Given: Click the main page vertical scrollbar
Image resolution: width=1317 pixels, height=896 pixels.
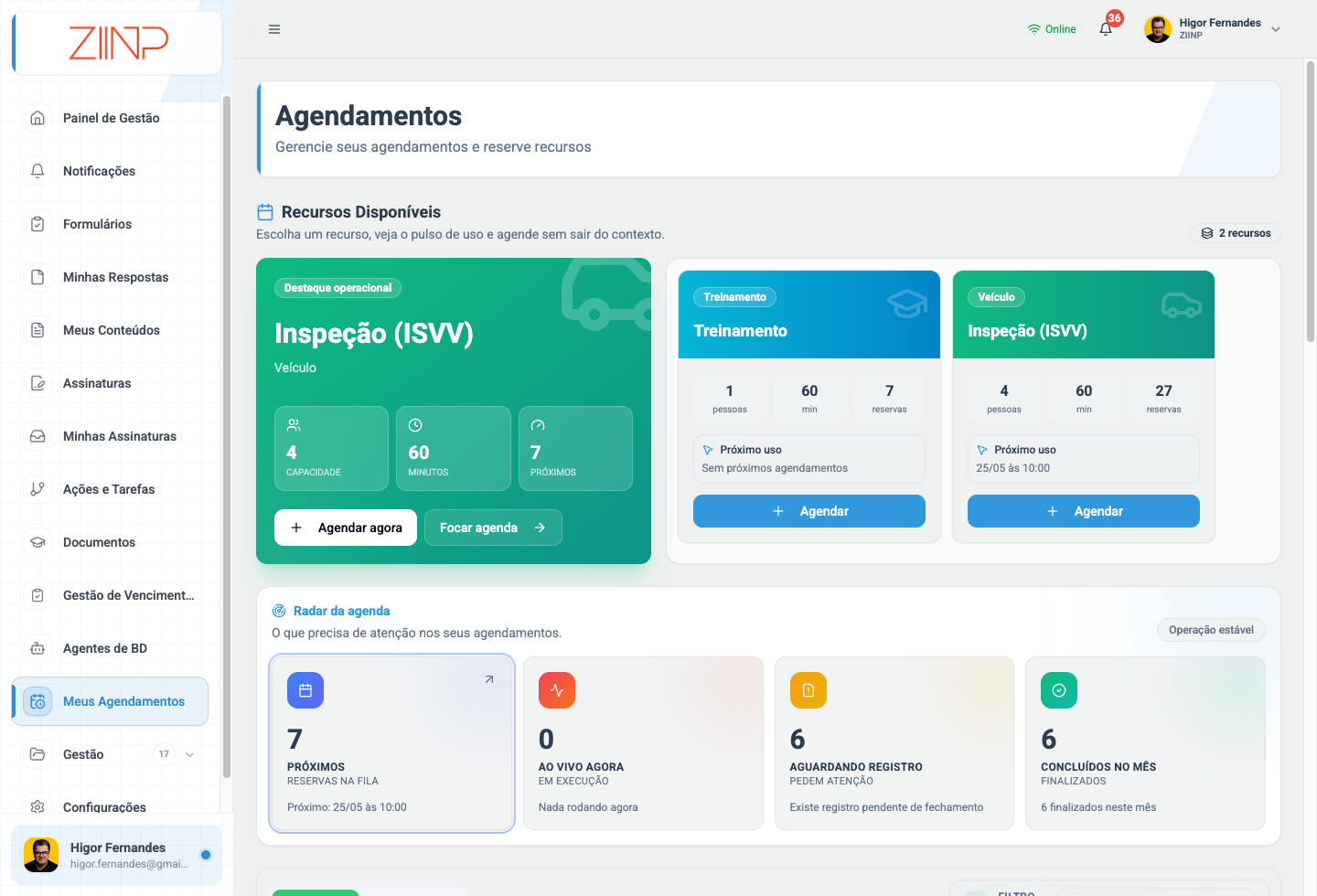Looking at the screenshot, I should point(1311,201).
